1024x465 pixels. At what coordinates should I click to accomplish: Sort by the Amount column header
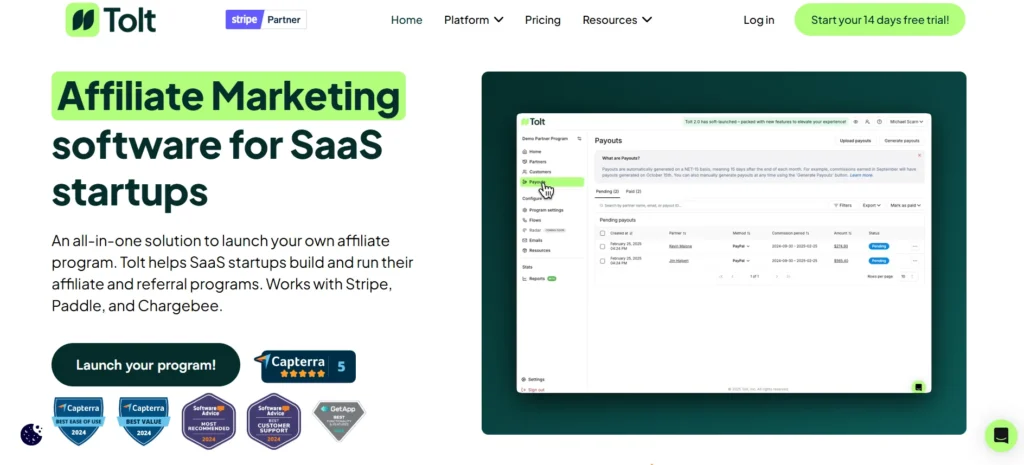pos(842,233)
